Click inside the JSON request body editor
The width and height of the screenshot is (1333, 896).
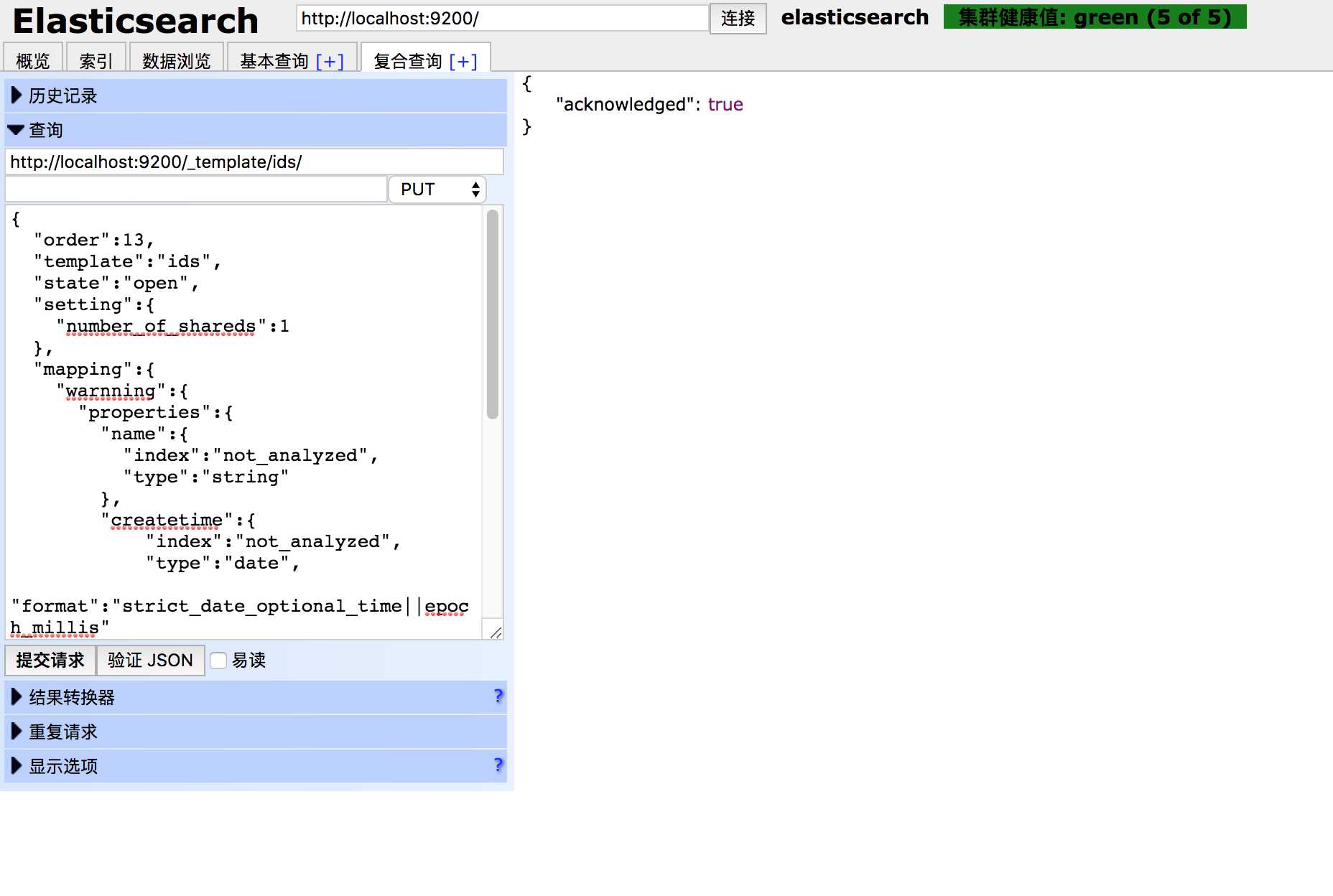click(244, 422)
